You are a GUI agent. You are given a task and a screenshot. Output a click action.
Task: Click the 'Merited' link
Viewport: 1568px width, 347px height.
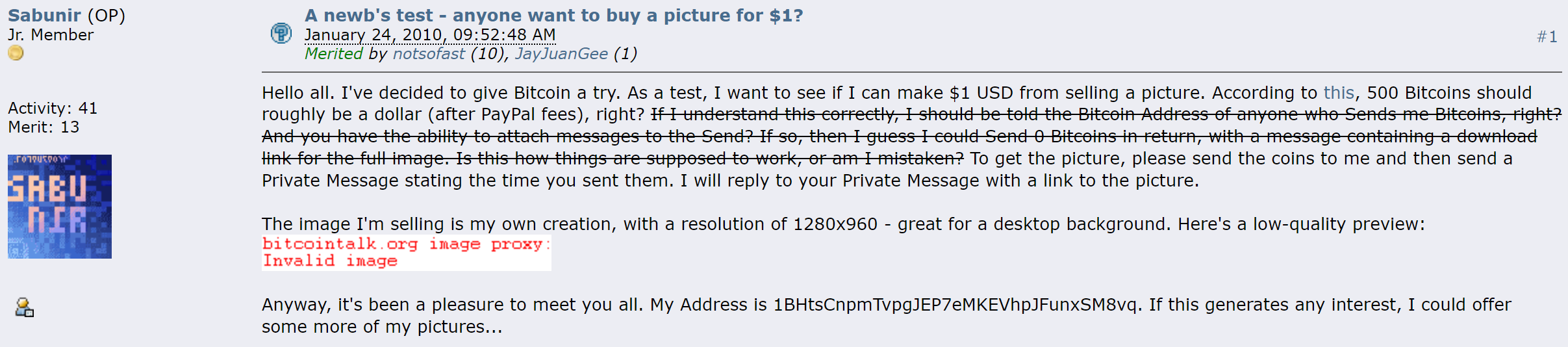tap(333, 54)
